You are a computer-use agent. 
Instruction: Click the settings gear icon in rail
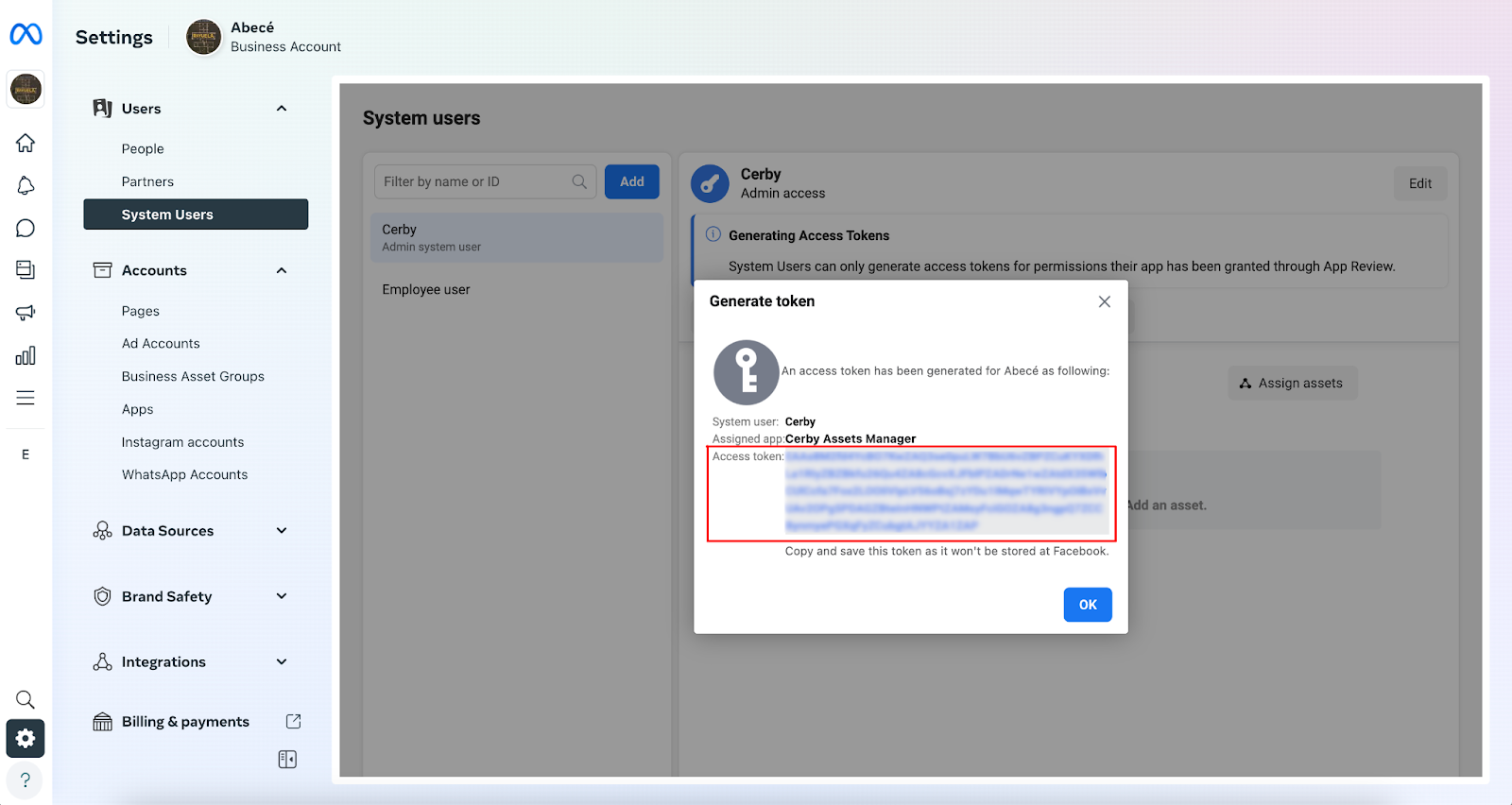(26, 738)
